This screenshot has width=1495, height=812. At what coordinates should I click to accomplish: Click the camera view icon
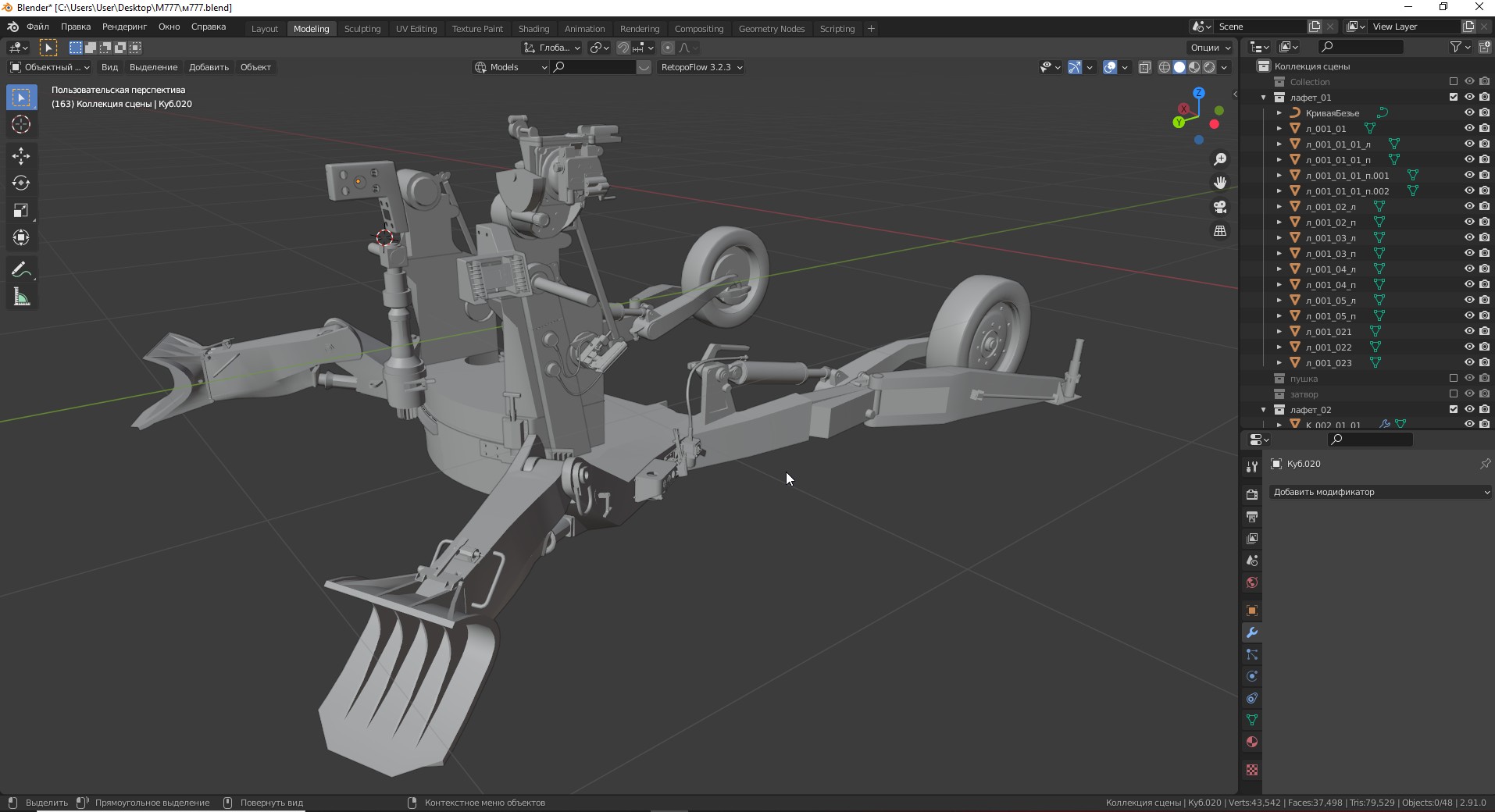tap(1220, 207)
